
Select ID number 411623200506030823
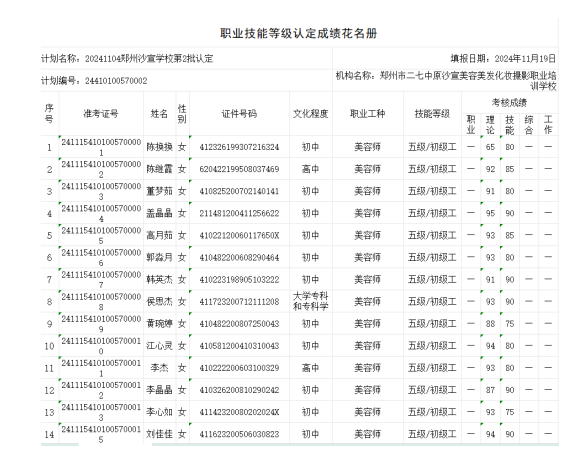point(239,434)
